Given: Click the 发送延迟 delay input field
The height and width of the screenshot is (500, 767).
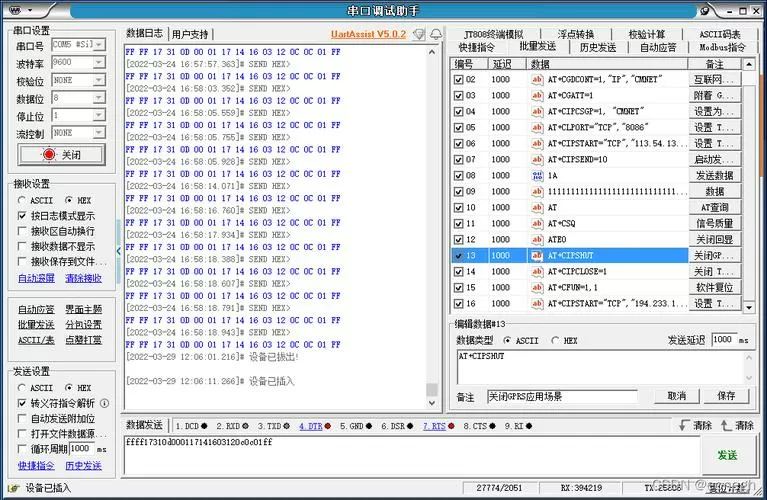Looking at the screenshot, I should pyautogui.click(x=724, y=340).
